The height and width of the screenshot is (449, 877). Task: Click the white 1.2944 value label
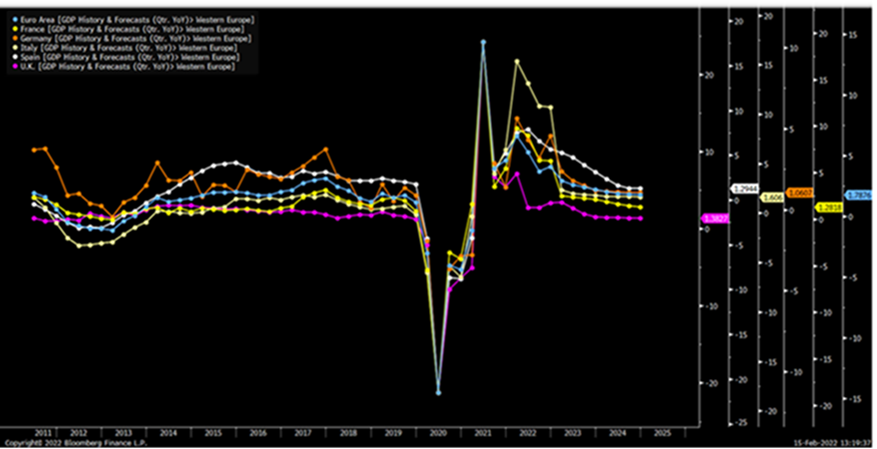click(745, 188)
